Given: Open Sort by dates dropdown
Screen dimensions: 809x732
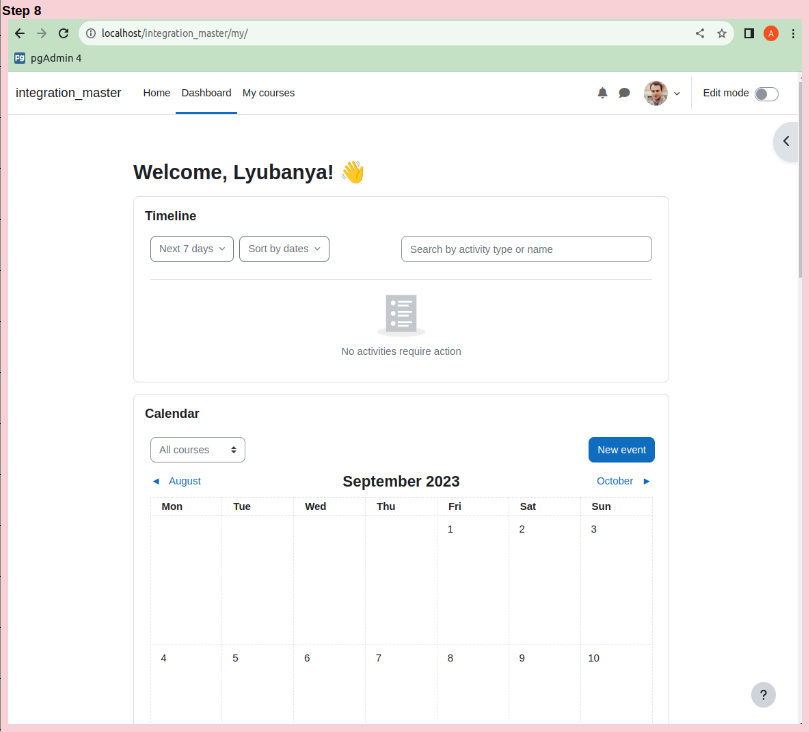Looking at the screenshot, I should tap(284, 249).
